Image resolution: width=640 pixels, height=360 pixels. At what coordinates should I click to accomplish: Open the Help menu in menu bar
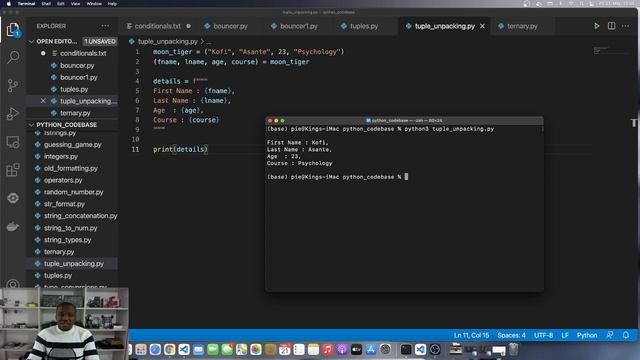tap(112, 4)
